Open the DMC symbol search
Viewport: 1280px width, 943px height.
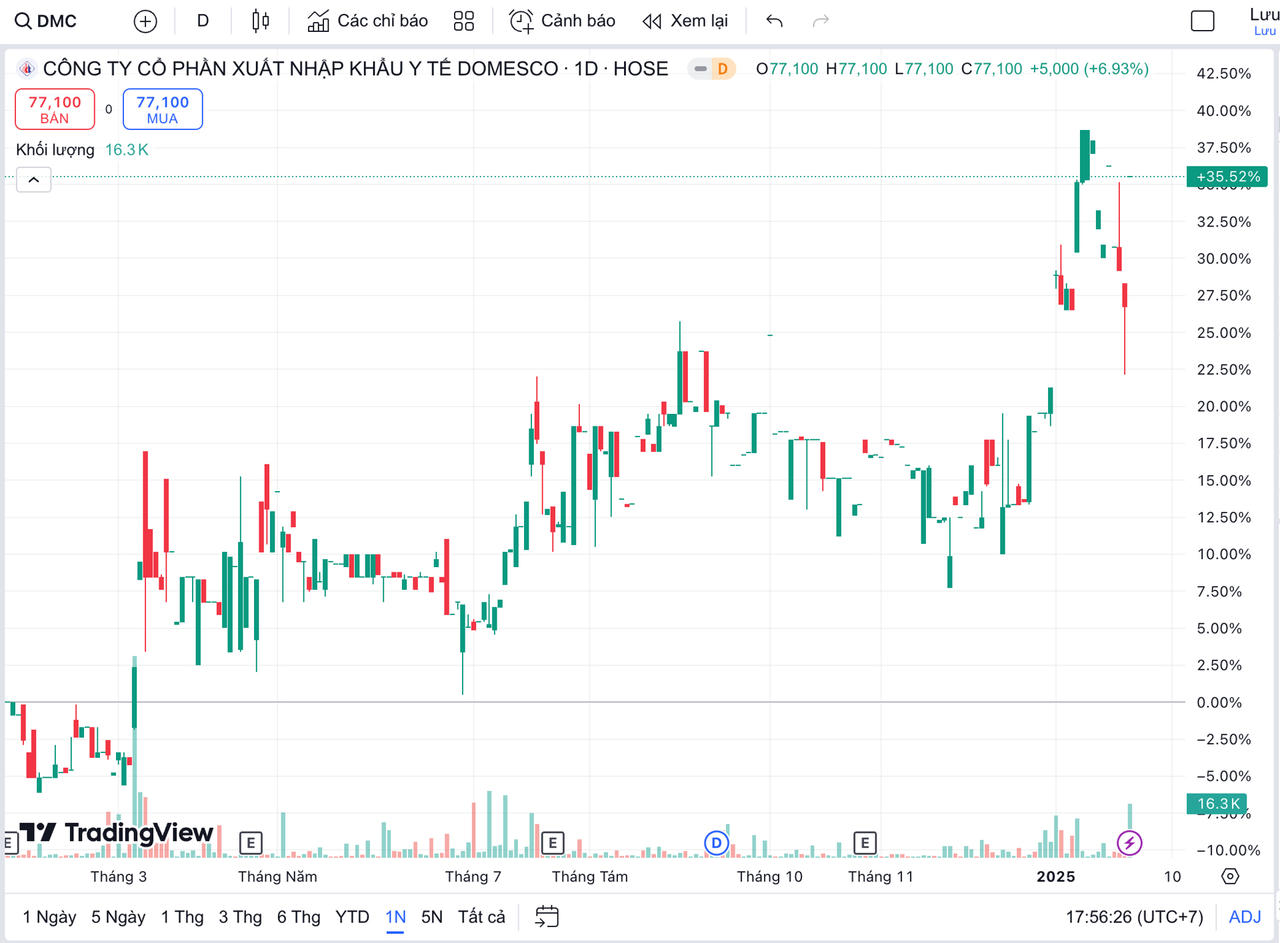[x=47, y=21]
